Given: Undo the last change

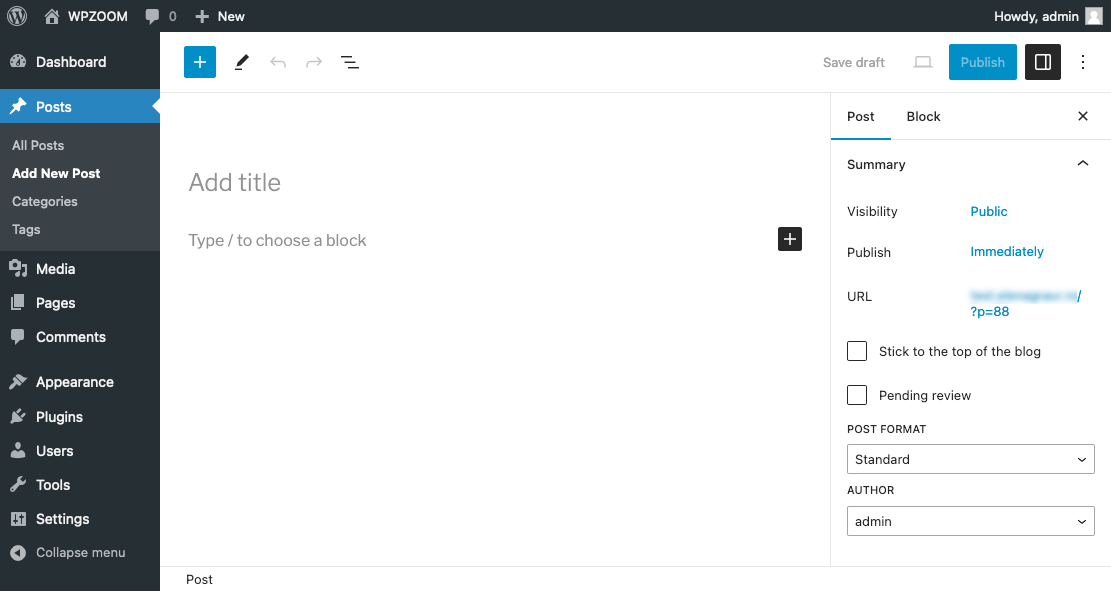Looking at the screenshot, I should click(x=278, y=62).
